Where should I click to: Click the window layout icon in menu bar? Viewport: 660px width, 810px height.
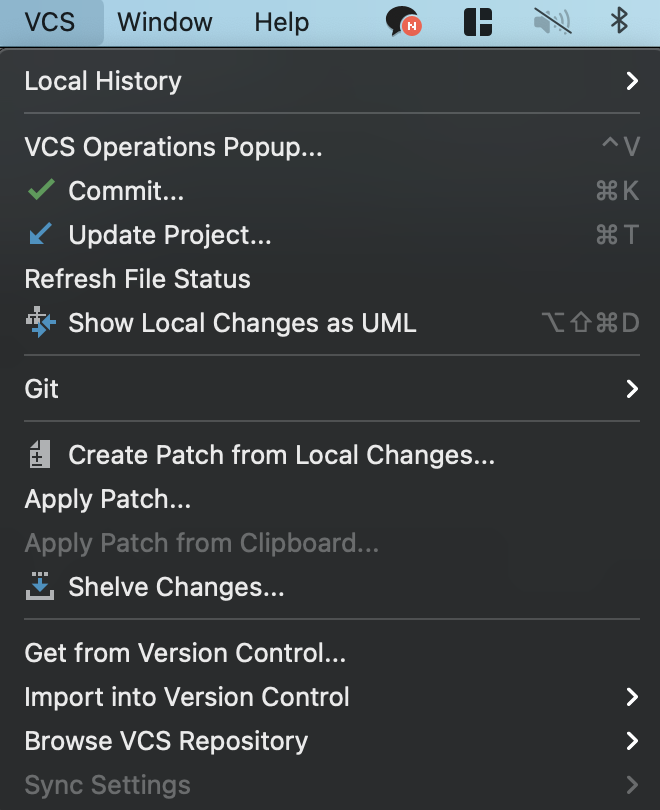pos(479,22)
